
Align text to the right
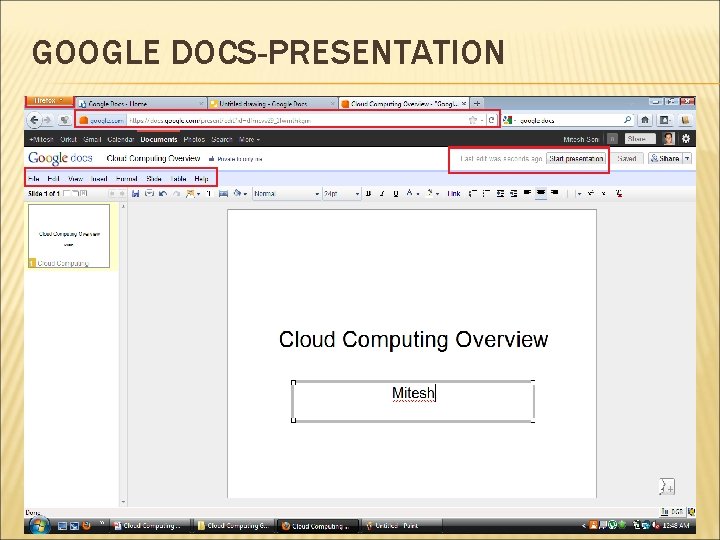point(555,193)
